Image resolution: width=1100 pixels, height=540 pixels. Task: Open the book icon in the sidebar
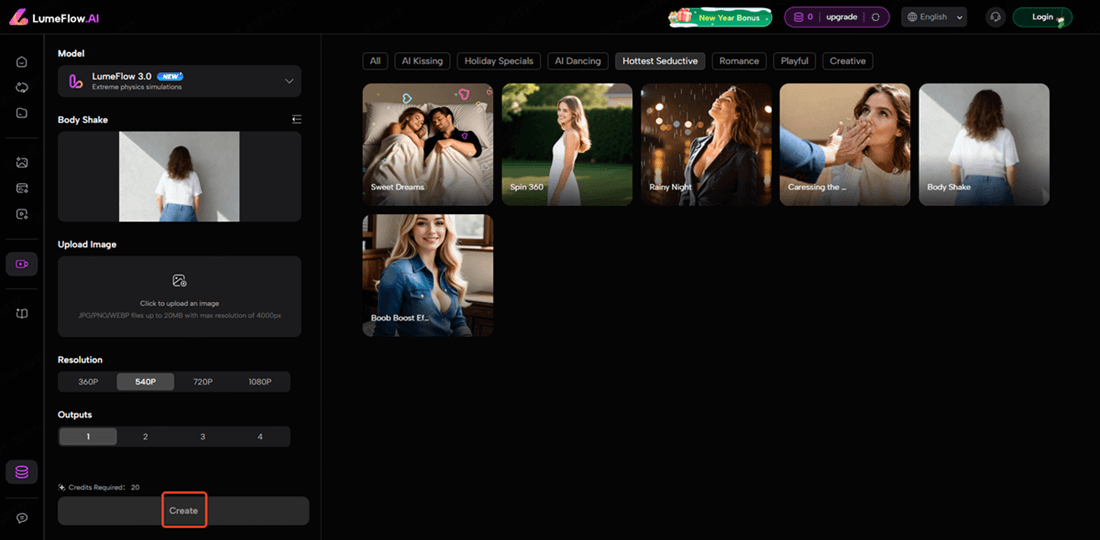[x=22, y=313]
